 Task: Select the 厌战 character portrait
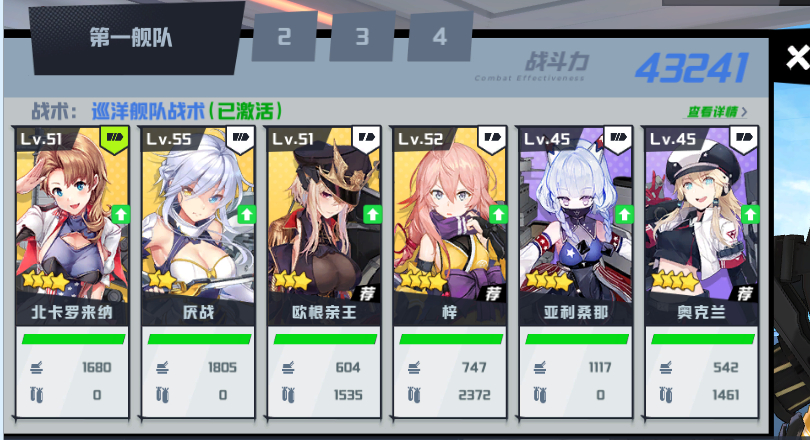[x=198, y=214]
